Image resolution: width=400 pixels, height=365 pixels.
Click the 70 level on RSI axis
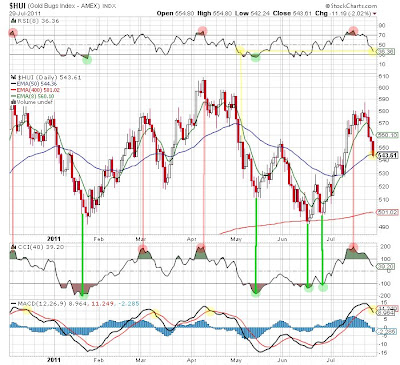coord(382,35)
